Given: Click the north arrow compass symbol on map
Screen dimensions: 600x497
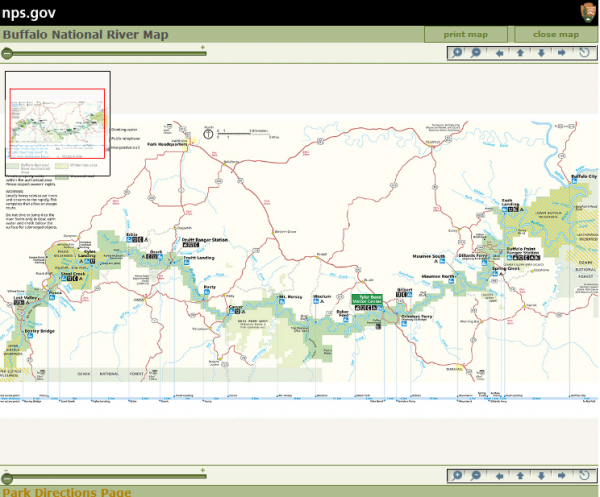Looking at the screenshot, I should tap(208, 134).
